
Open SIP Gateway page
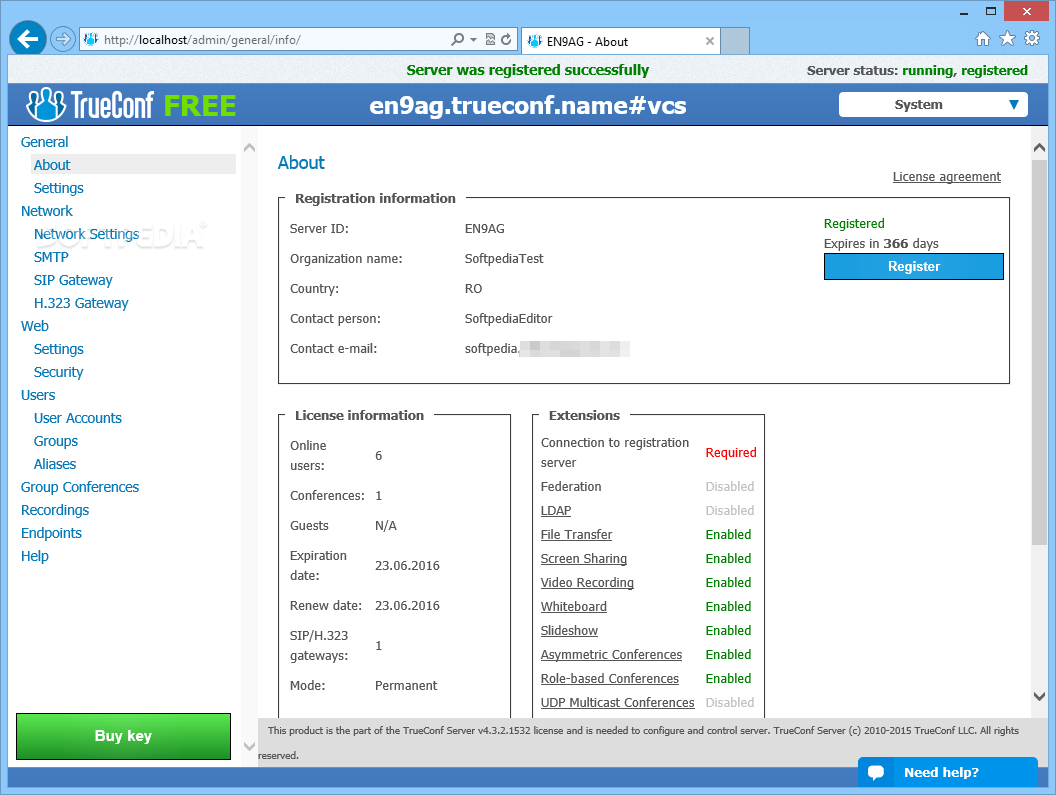(73, 280)
